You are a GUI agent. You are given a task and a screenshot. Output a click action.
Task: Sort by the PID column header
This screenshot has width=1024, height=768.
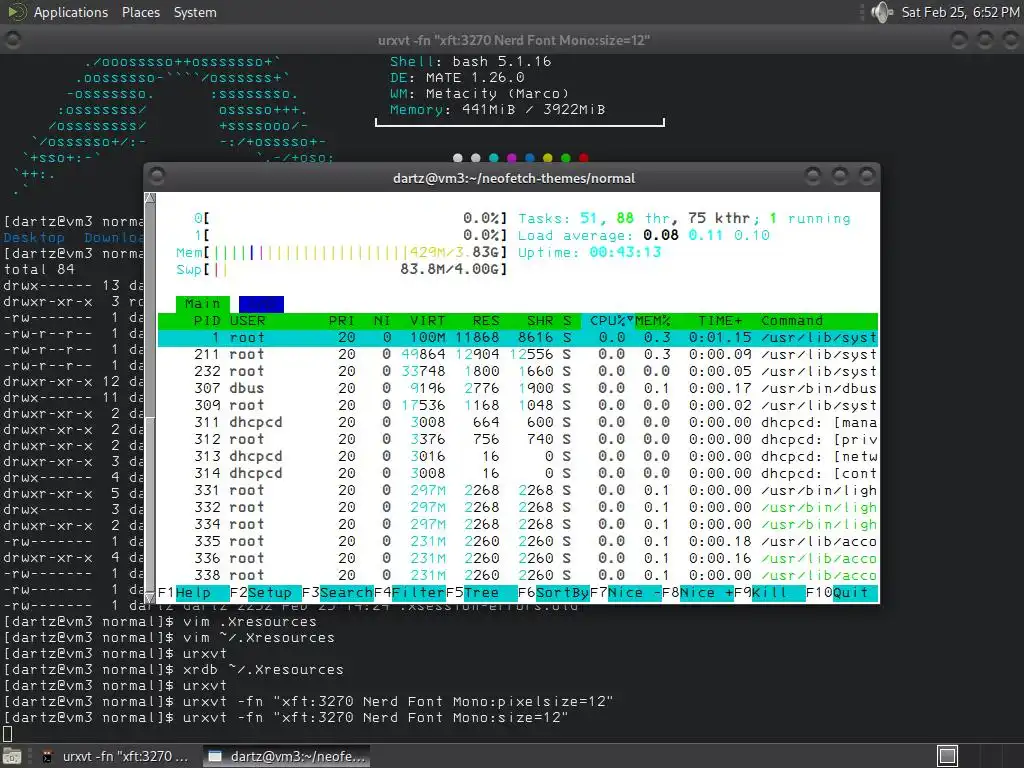207,321
